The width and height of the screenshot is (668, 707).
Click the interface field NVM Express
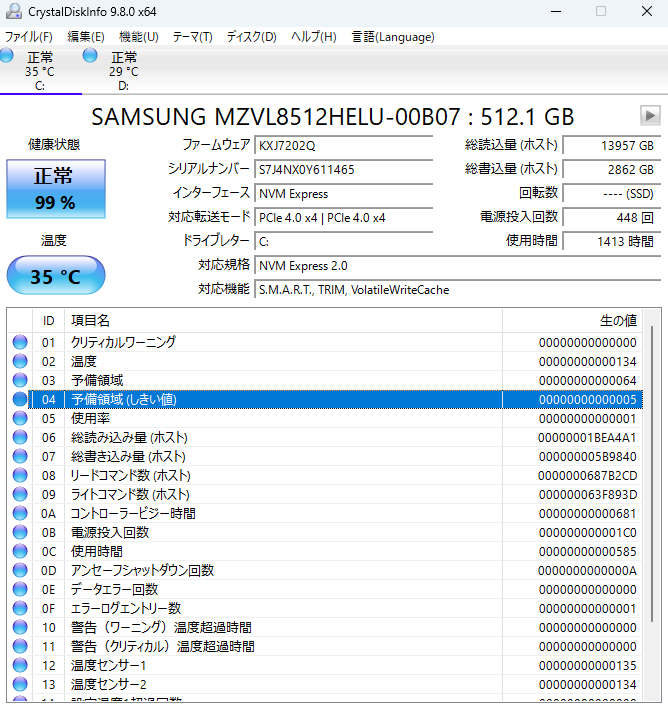tap(343, 193)
